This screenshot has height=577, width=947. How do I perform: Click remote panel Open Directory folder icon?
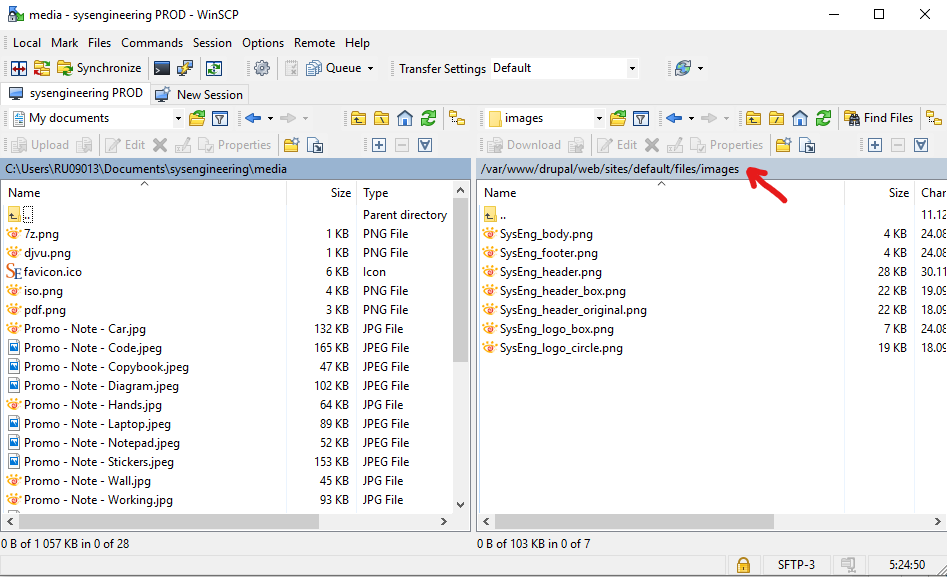pos(618,118)
